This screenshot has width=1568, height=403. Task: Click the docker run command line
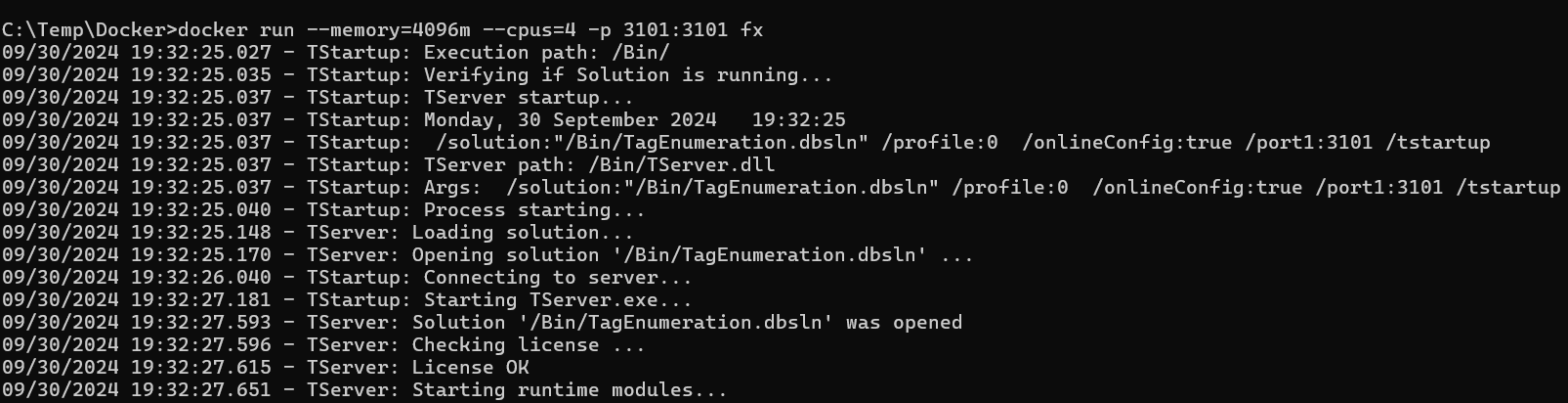pyautogui.click(x=382, y=30)
